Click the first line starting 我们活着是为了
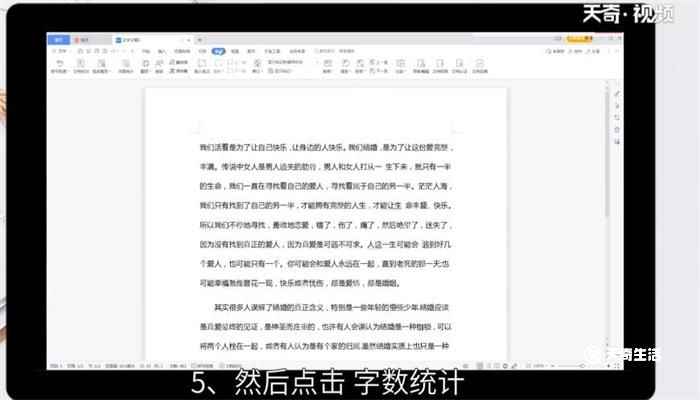Image resolution: width=700 pixels, height=400 pixels. [326, 147]
